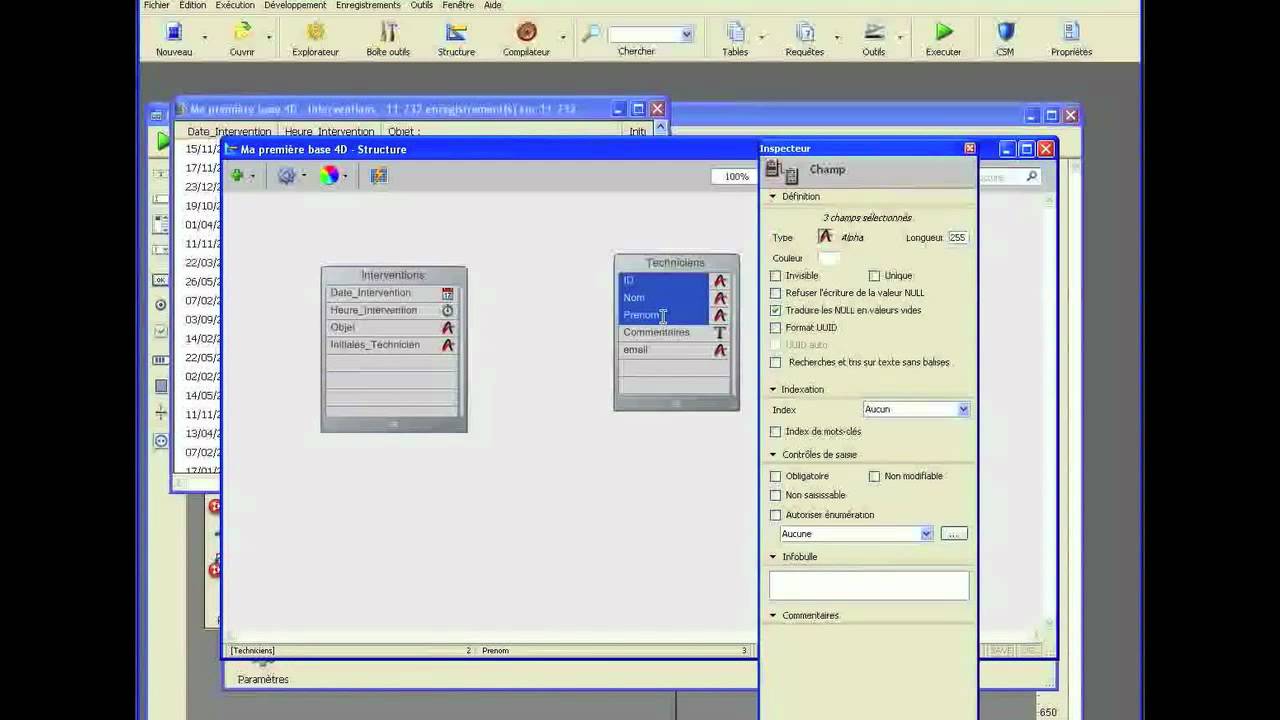
Task: Collapse the Définition section
Action: (773, 196)
